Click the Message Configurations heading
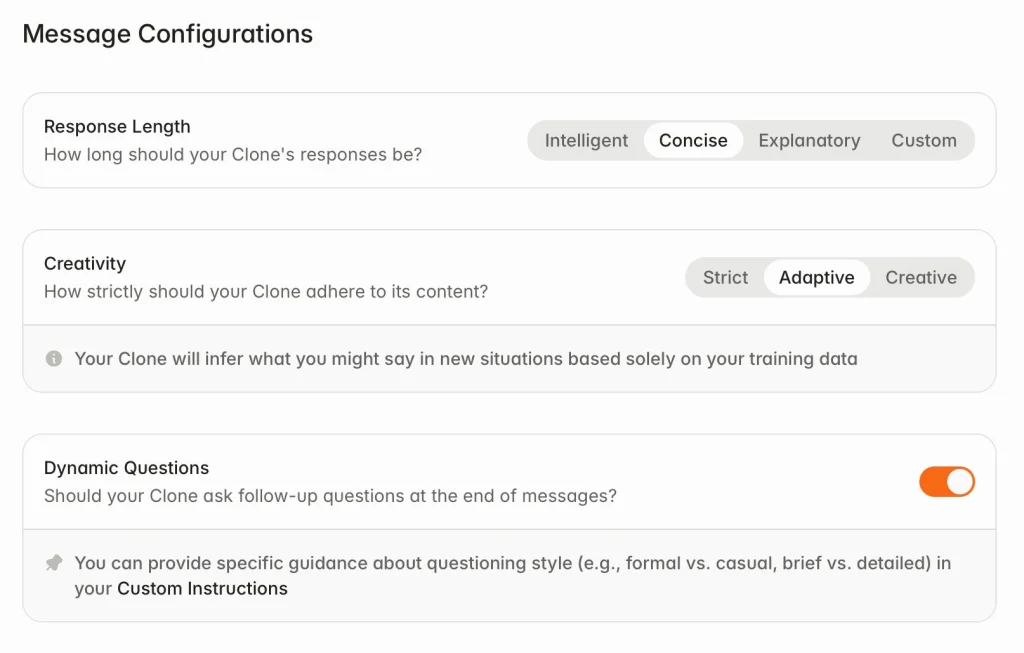This screenshot has width=1024, height=653. (x=168, y=34)
